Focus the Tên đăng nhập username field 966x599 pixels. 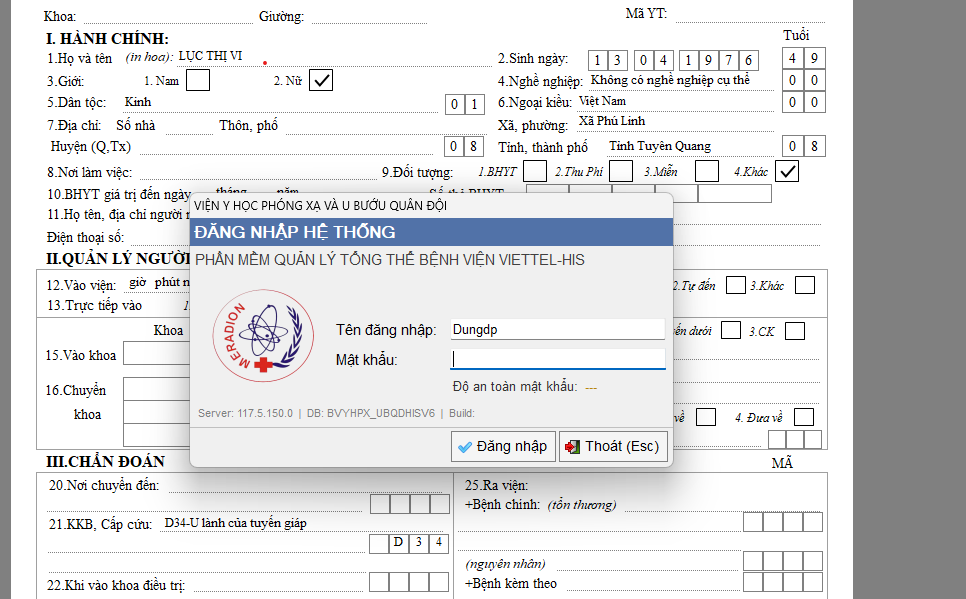(x=556, y=329)
